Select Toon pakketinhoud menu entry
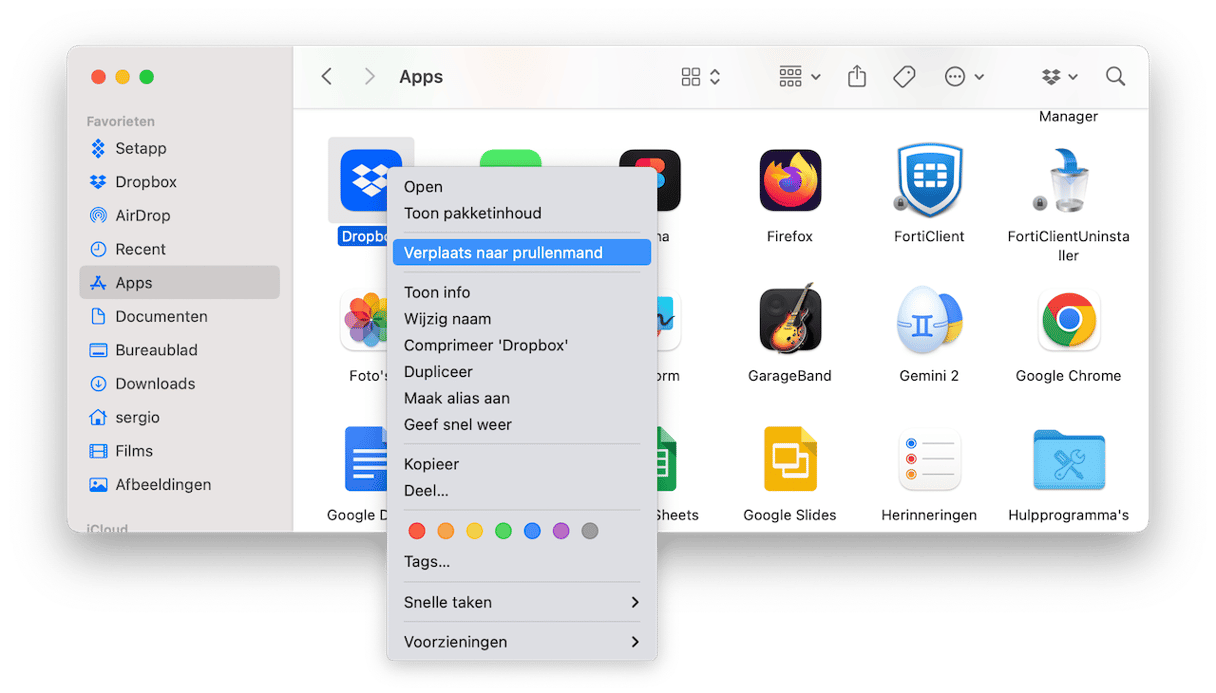Screen dimensions: 1216x693 [x=472, y=213]
